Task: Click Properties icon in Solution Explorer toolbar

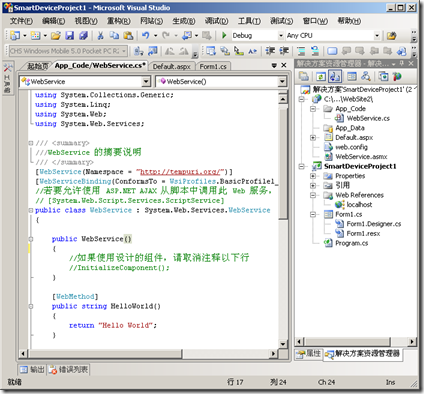Action: click(x=304, y=76)
